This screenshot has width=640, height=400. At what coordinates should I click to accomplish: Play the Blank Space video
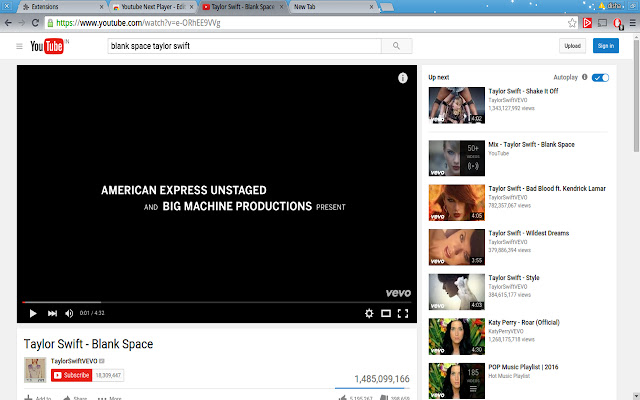(x=33, y=313)
